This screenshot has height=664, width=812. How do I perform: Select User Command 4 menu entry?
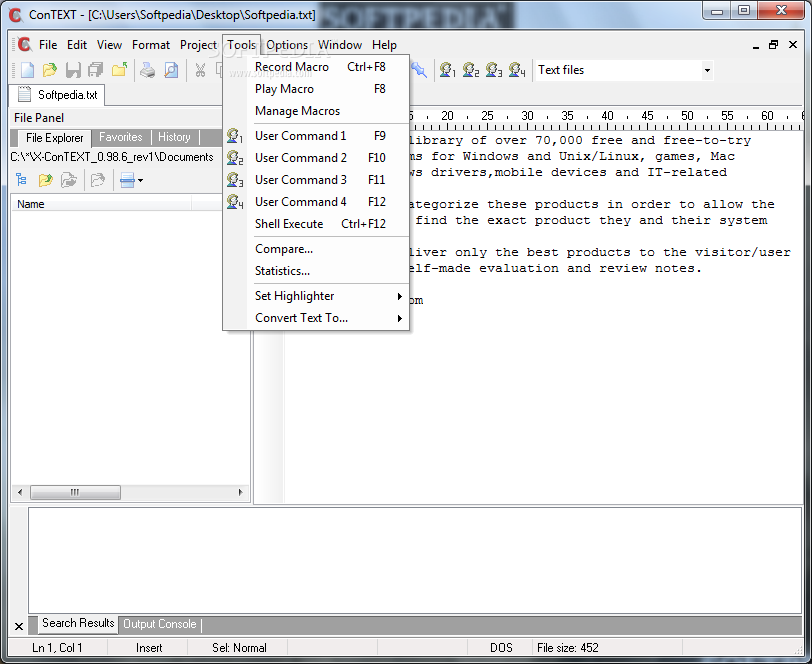(316, 201)
